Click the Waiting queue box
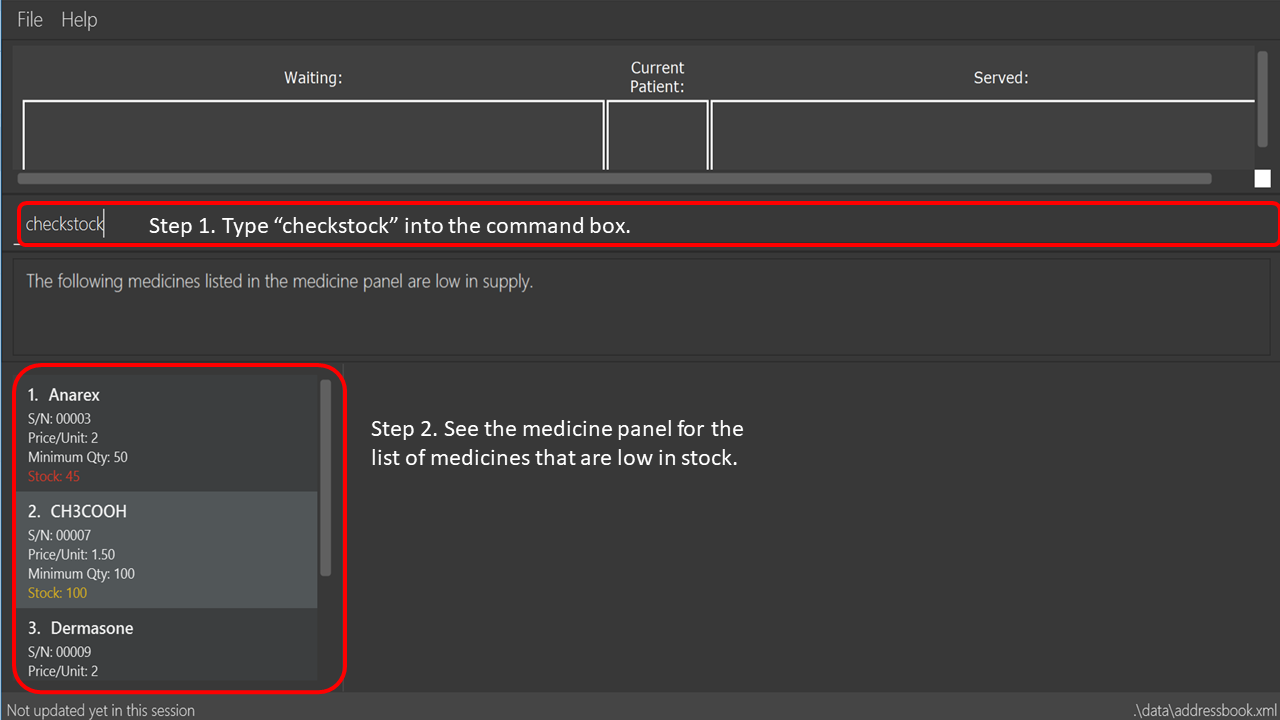 (313, 135)
